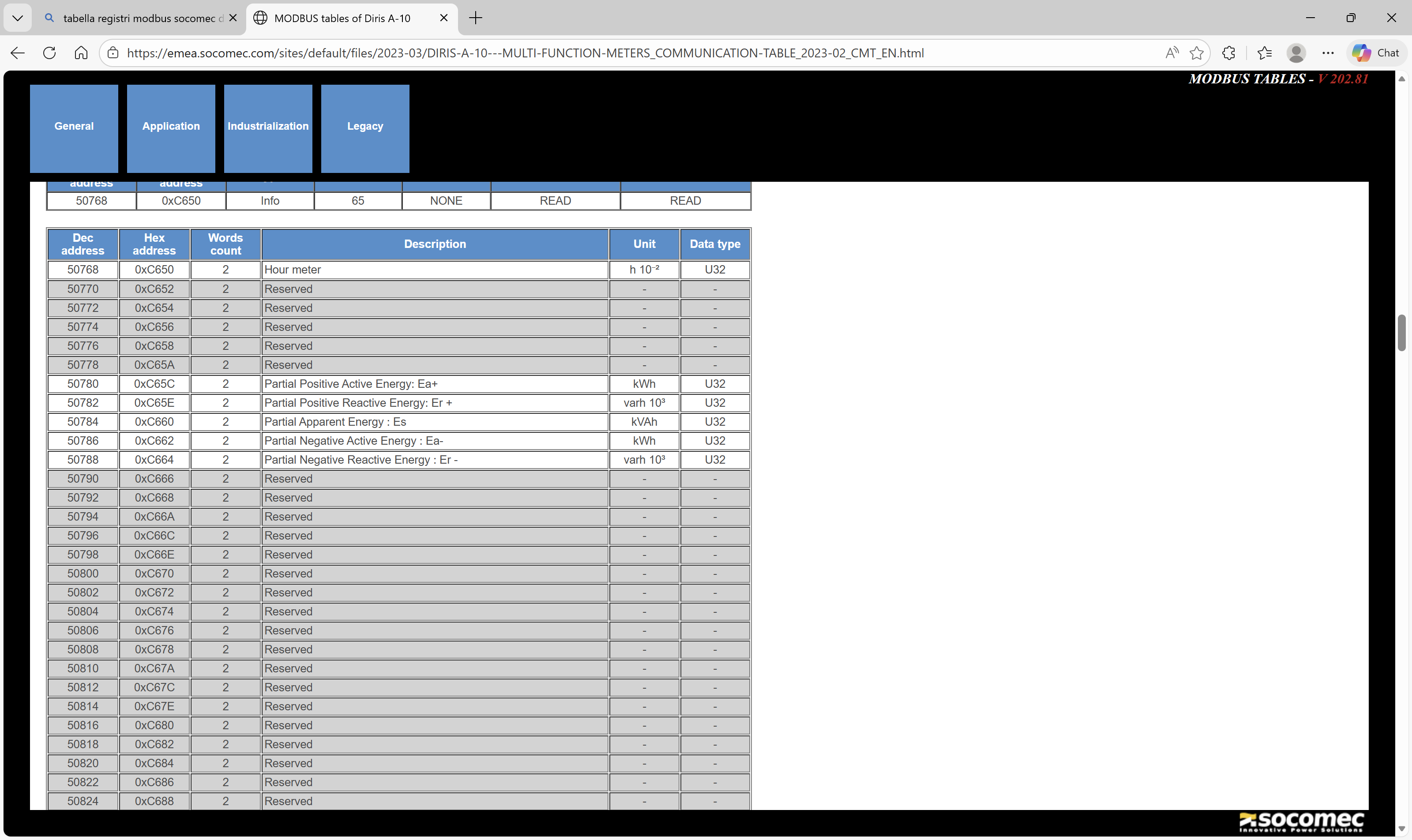Screen dimensions: 1412x840
Task: Open the Extensions puzzle icon
Action: click(1228, 52)
